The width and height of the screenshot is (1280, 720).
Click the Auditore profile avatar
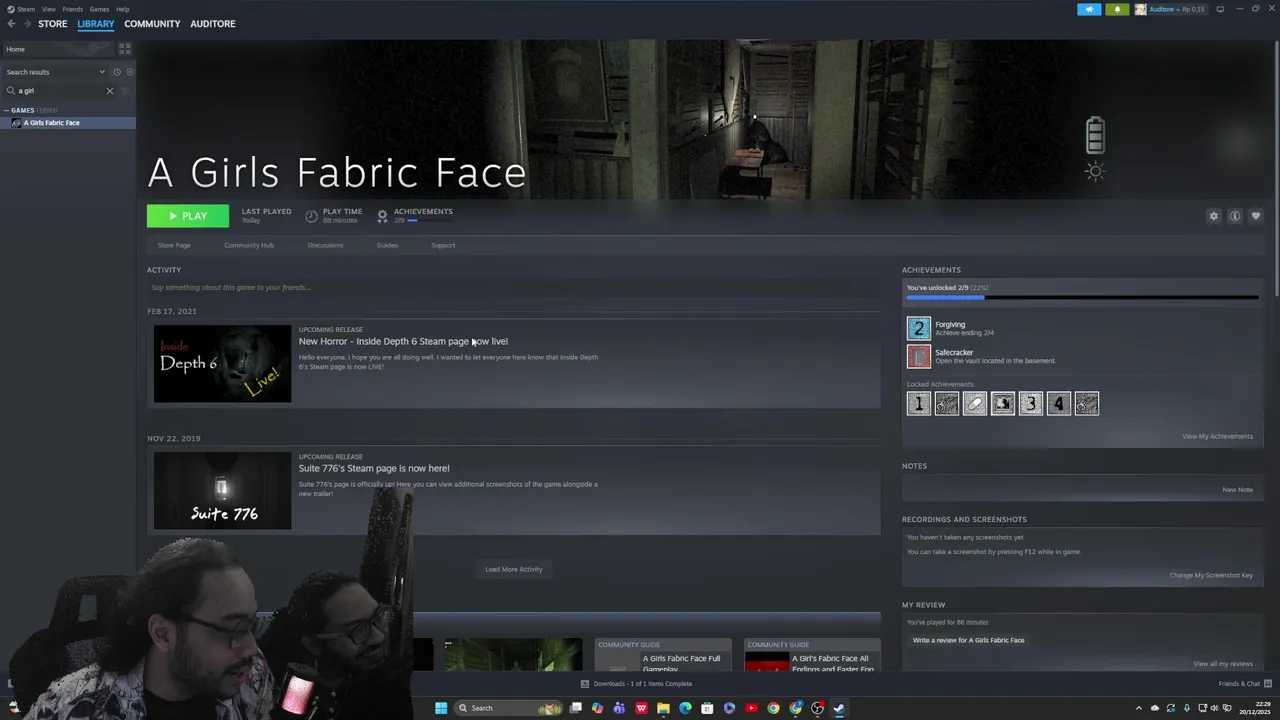(1140, 9)
